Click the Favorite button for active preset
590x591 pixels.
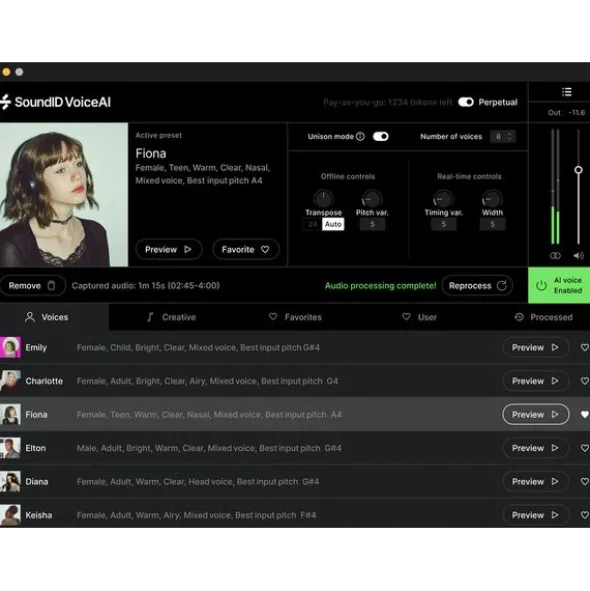(x=245, y=249)
